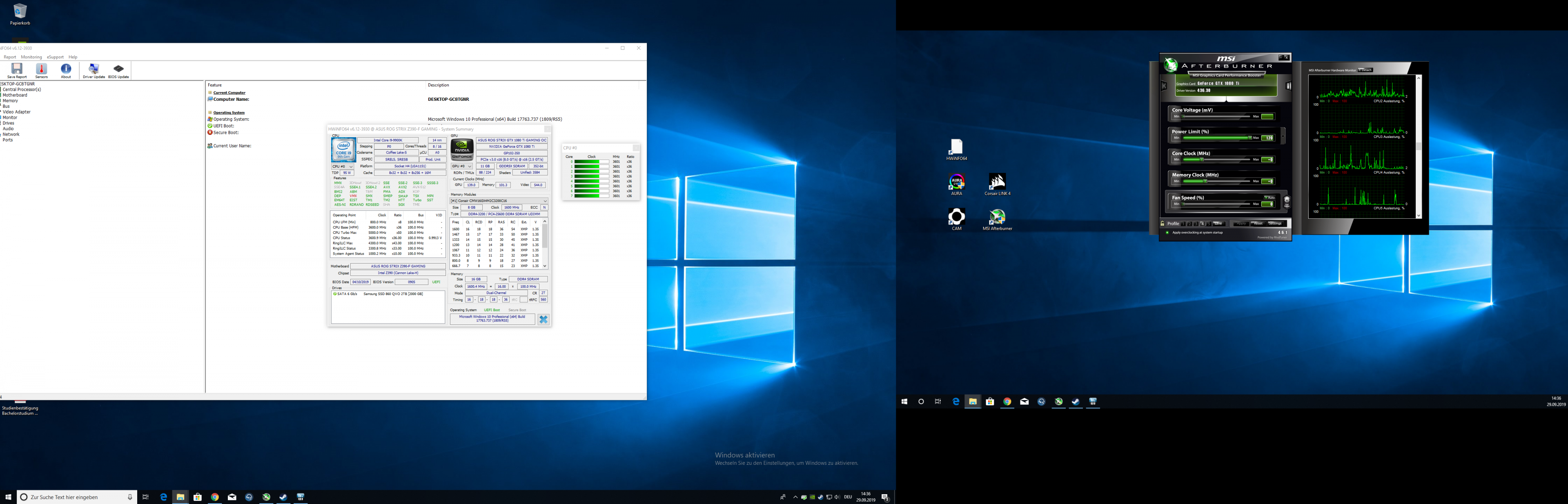Viewport: 1568px width, 504px height.
Task: Toggle the profile lock padlock icon
Action: 1162,223
